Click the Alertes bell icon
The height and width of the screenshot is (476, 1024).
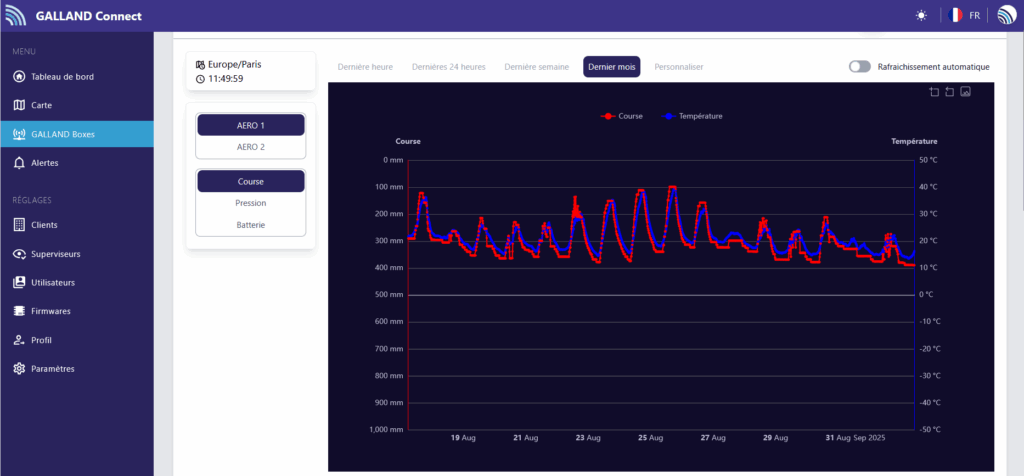pyautogui.click(x=19, y=163)
